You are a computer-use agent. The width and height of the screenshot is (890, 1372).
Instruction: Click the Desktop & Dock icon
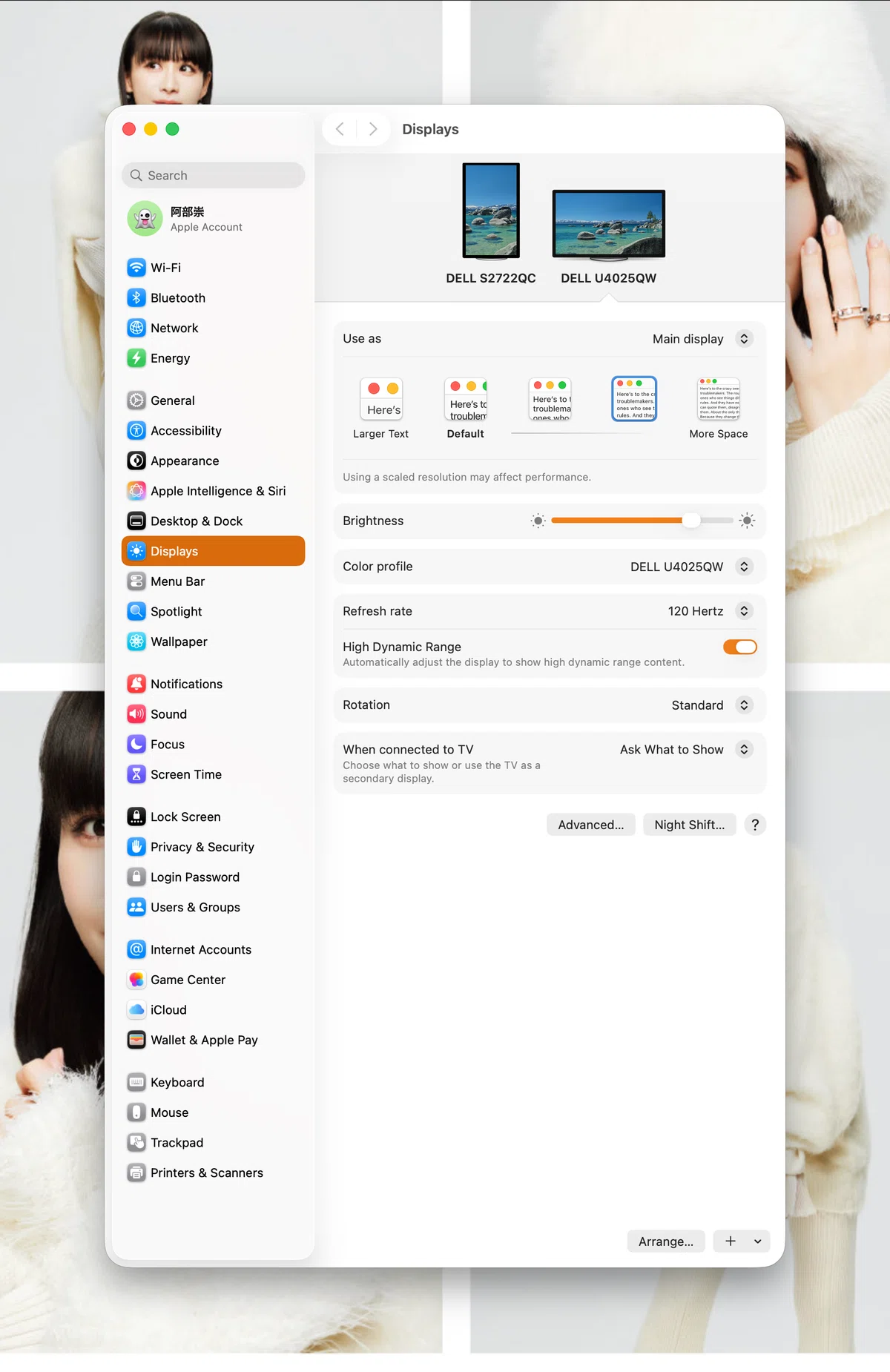[136, 521]
